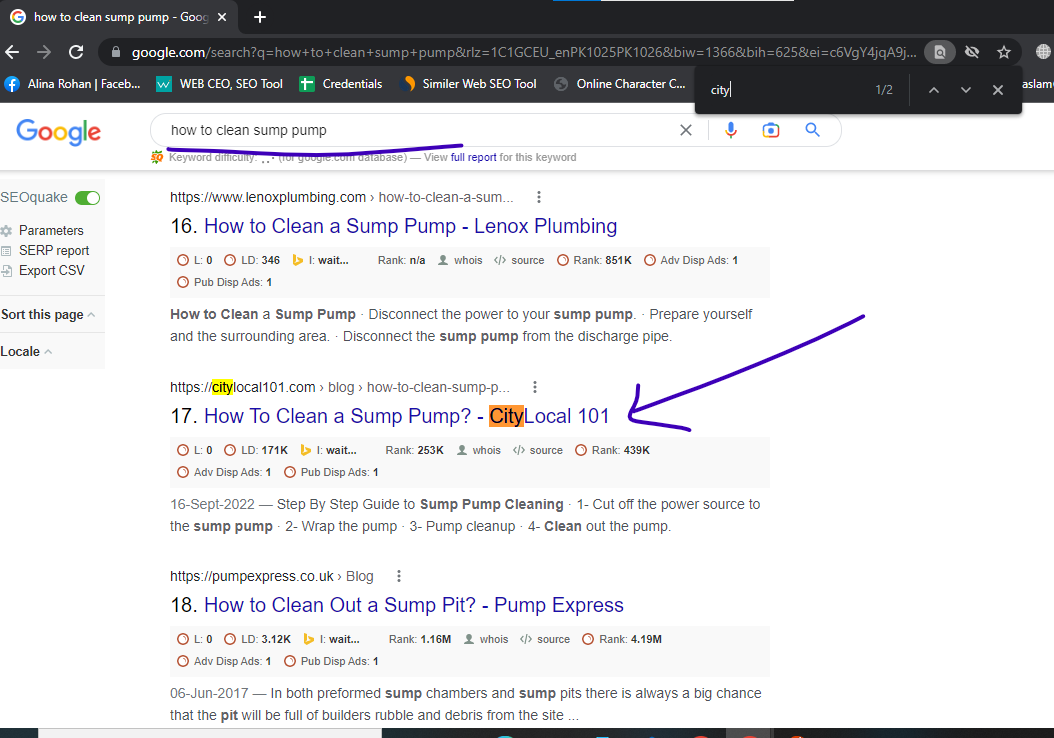Open the full report keyword link
This screenshot has width=1054, height=738.
pyautogui.click(x=473, y=157)
